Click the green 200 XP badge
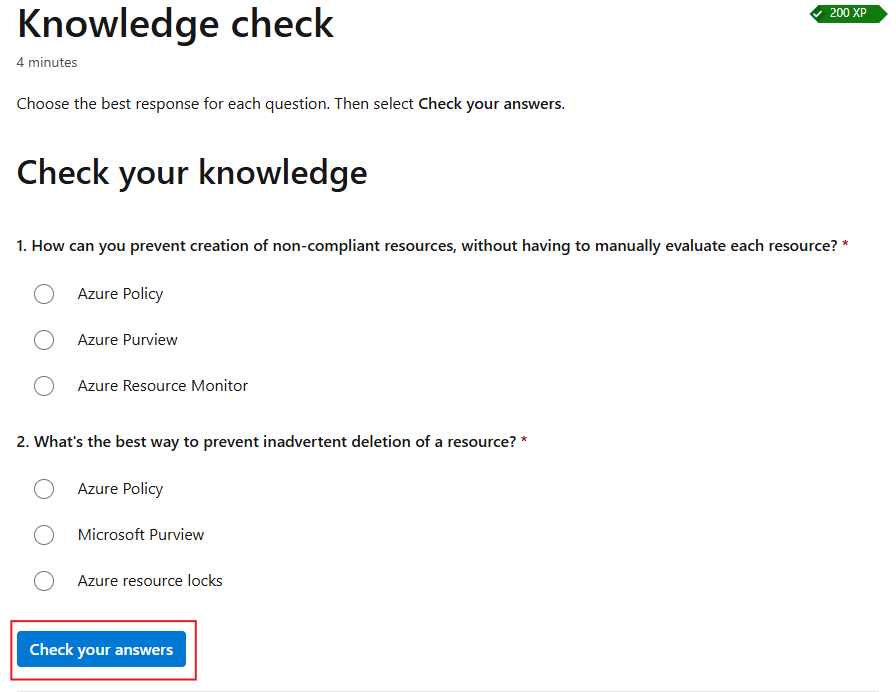896x692 pixels. tap(848, 14)
